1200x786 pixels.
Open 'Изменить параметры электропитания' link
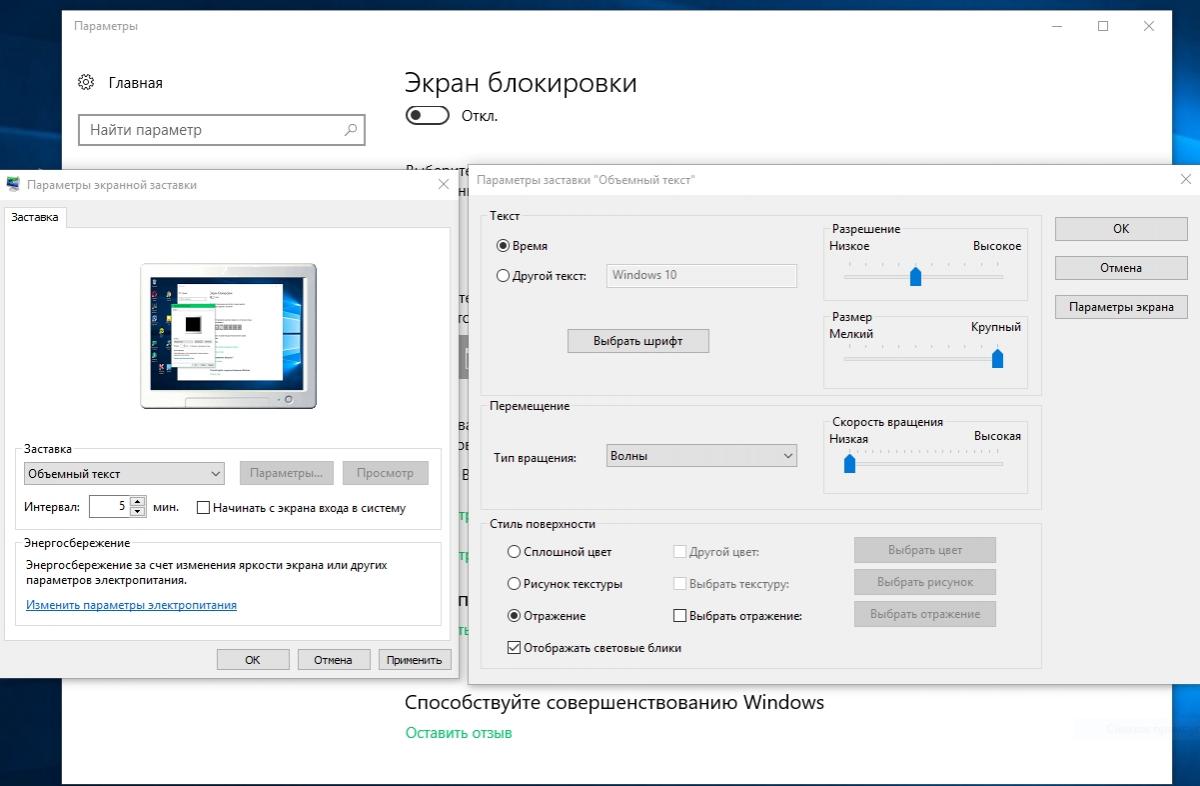click(x=131, y=605)
